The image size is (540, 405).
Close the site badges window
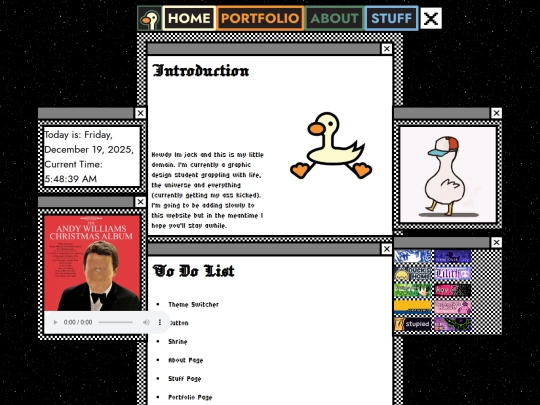(496, 242)
